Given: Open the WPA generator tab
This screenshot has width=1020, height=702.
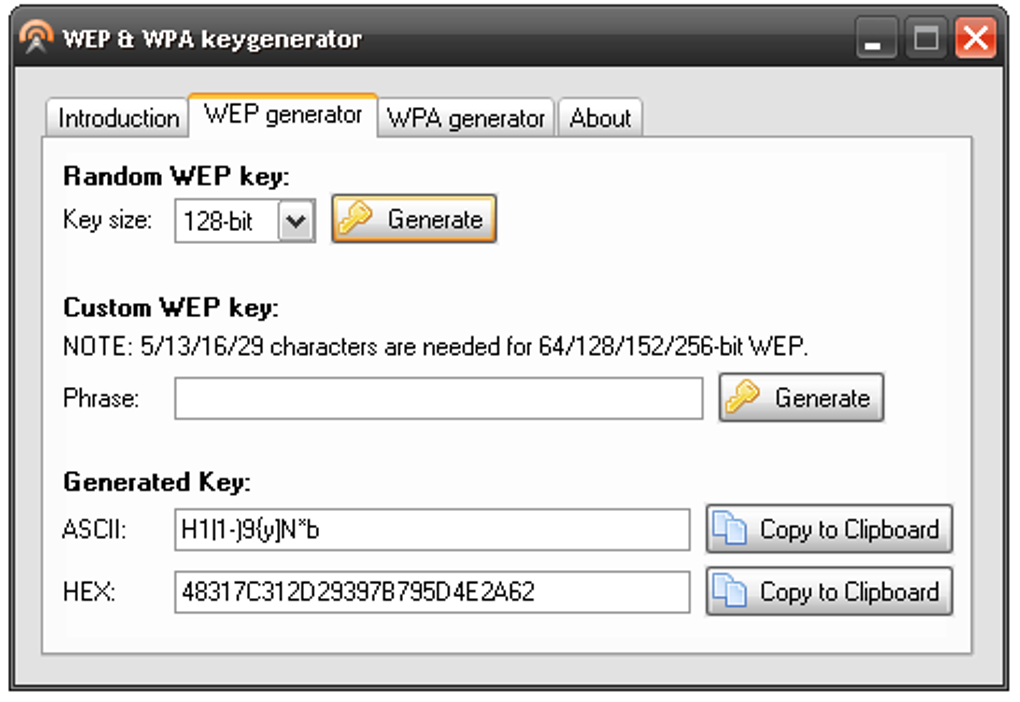Looking at the screenshot, I should (466, 118).
